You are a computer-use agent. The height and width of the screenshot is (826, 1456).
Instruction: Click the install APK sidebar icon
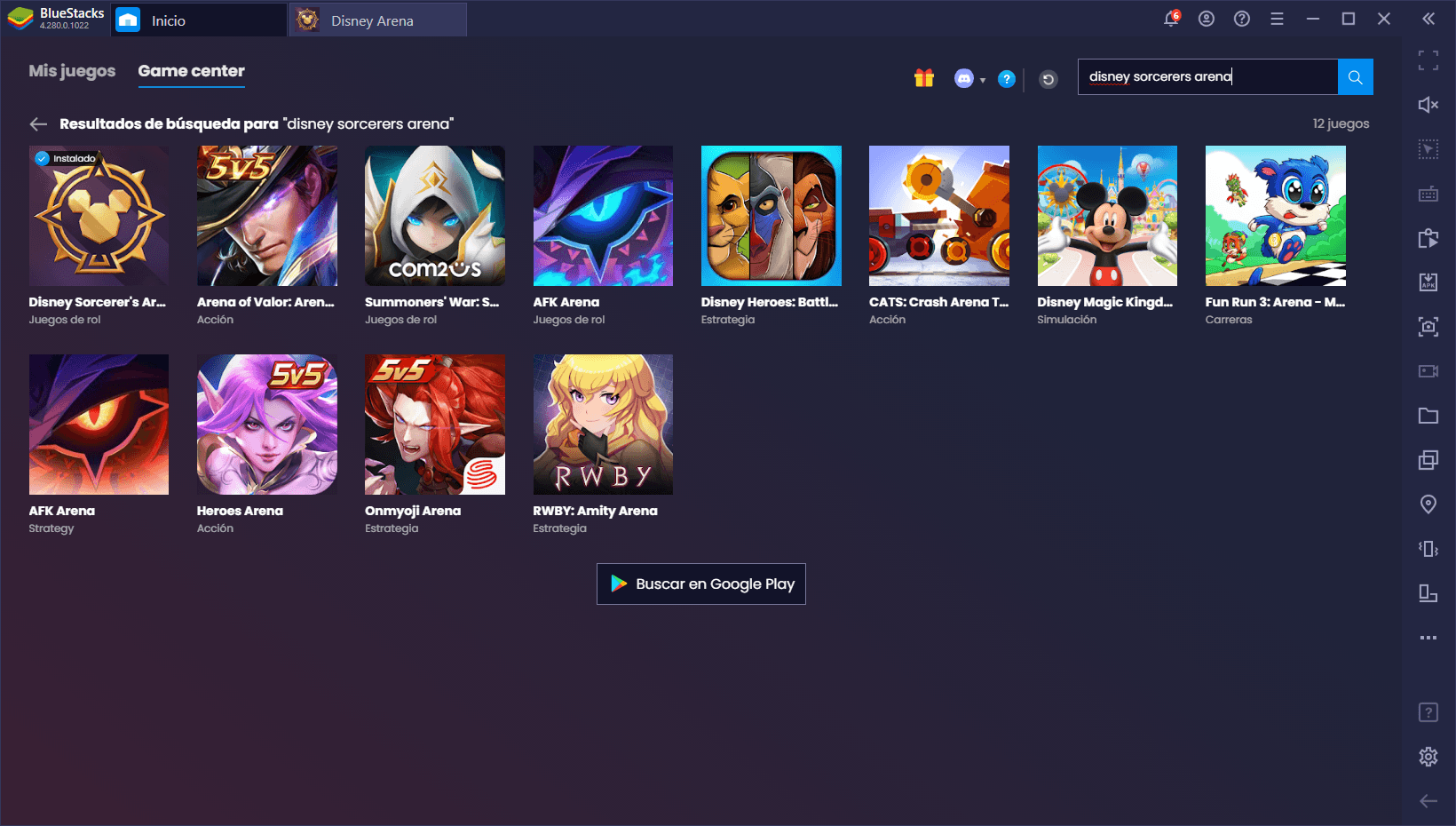coord(1428,282)
